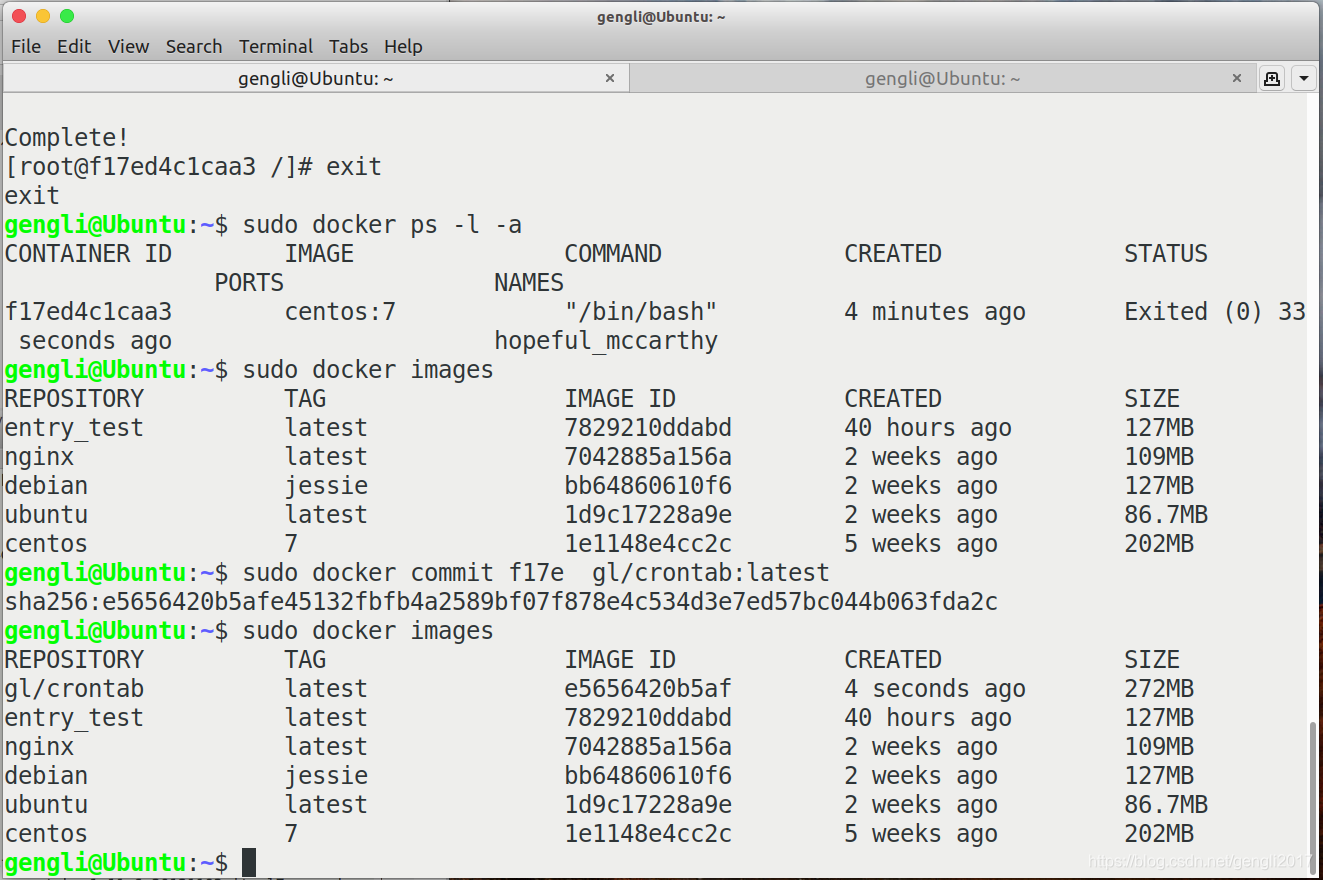Switch to the second gengli@Ubuntu tab

click(x=942, y=78)
